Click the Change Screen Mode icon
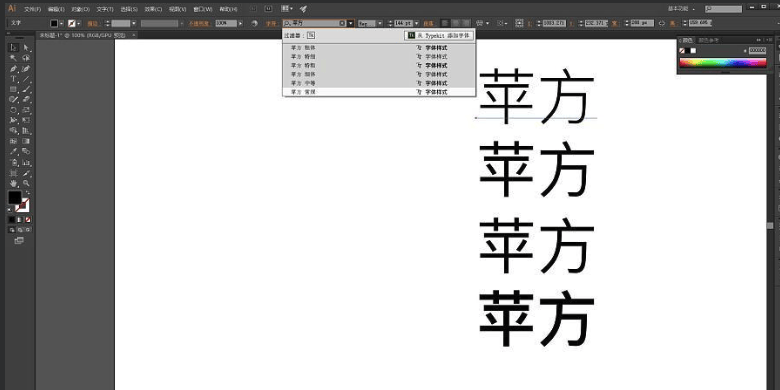The image size is (780, 390). [19, 241]
